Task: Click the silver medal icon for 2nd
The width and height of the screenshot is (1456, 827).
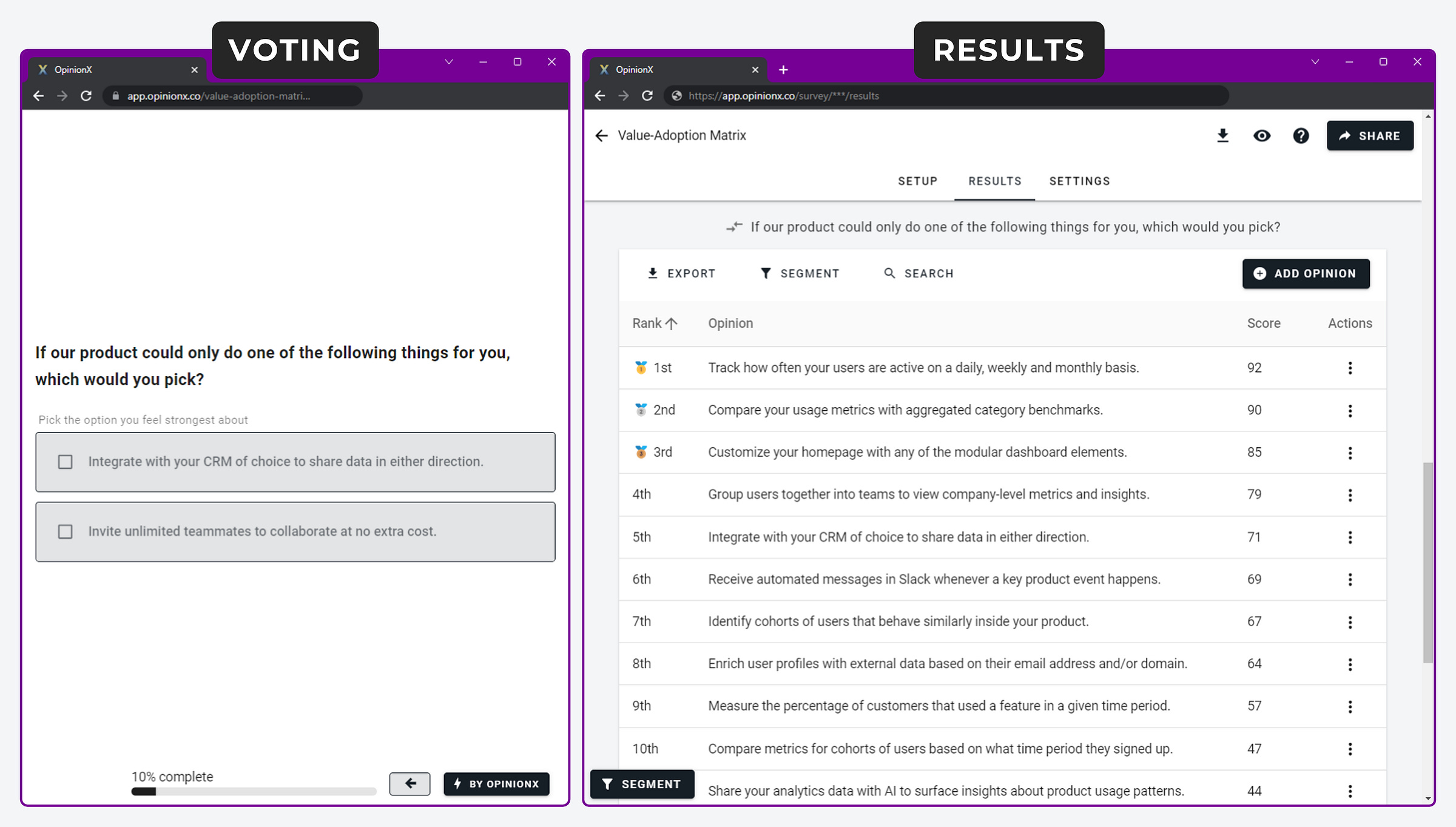Action: (x=641, y=410)
